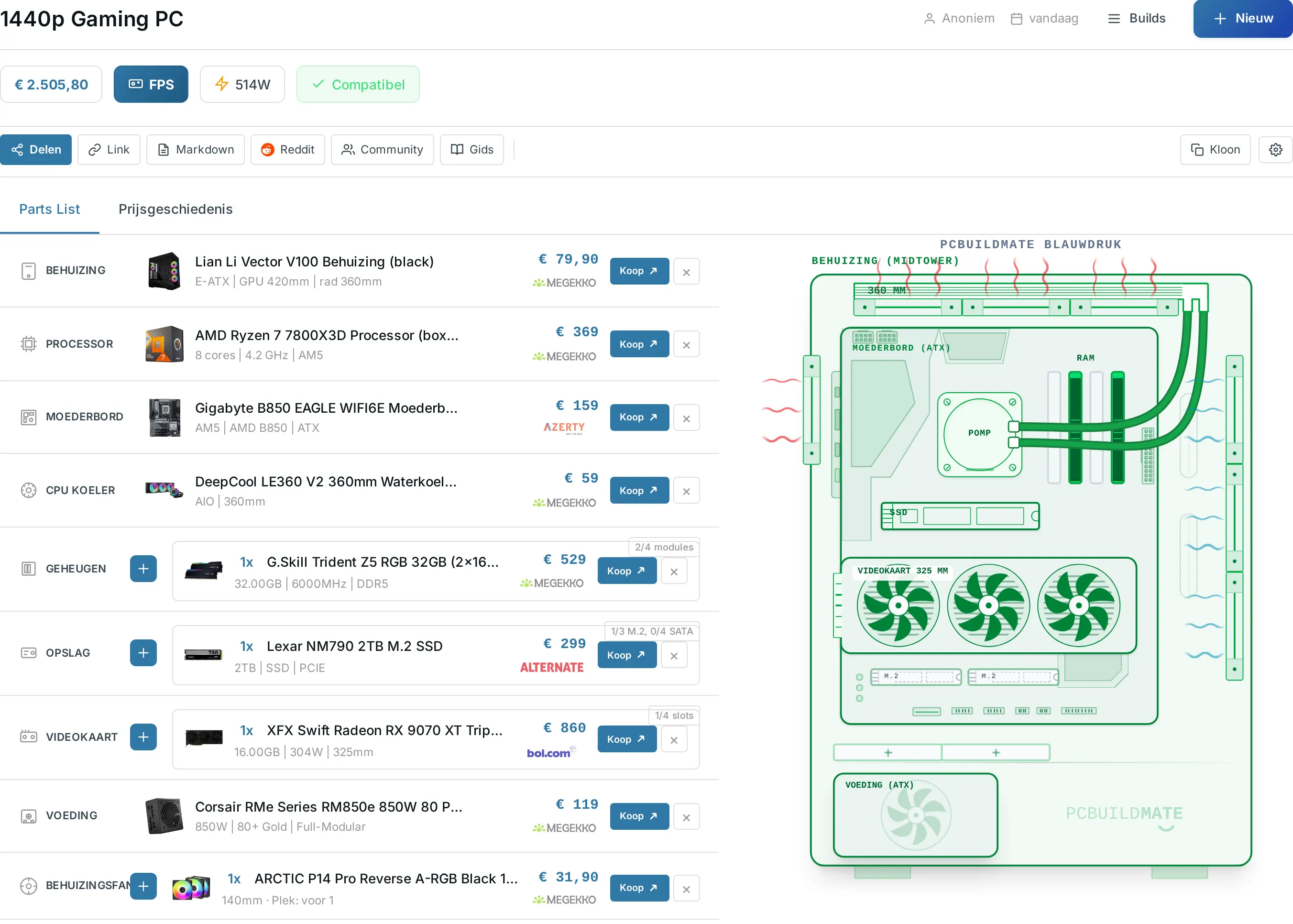Remove the XFX Swift Radeon RX 9070 XT
Viewport: 1293px width, 924px height.
coord(674,740)
